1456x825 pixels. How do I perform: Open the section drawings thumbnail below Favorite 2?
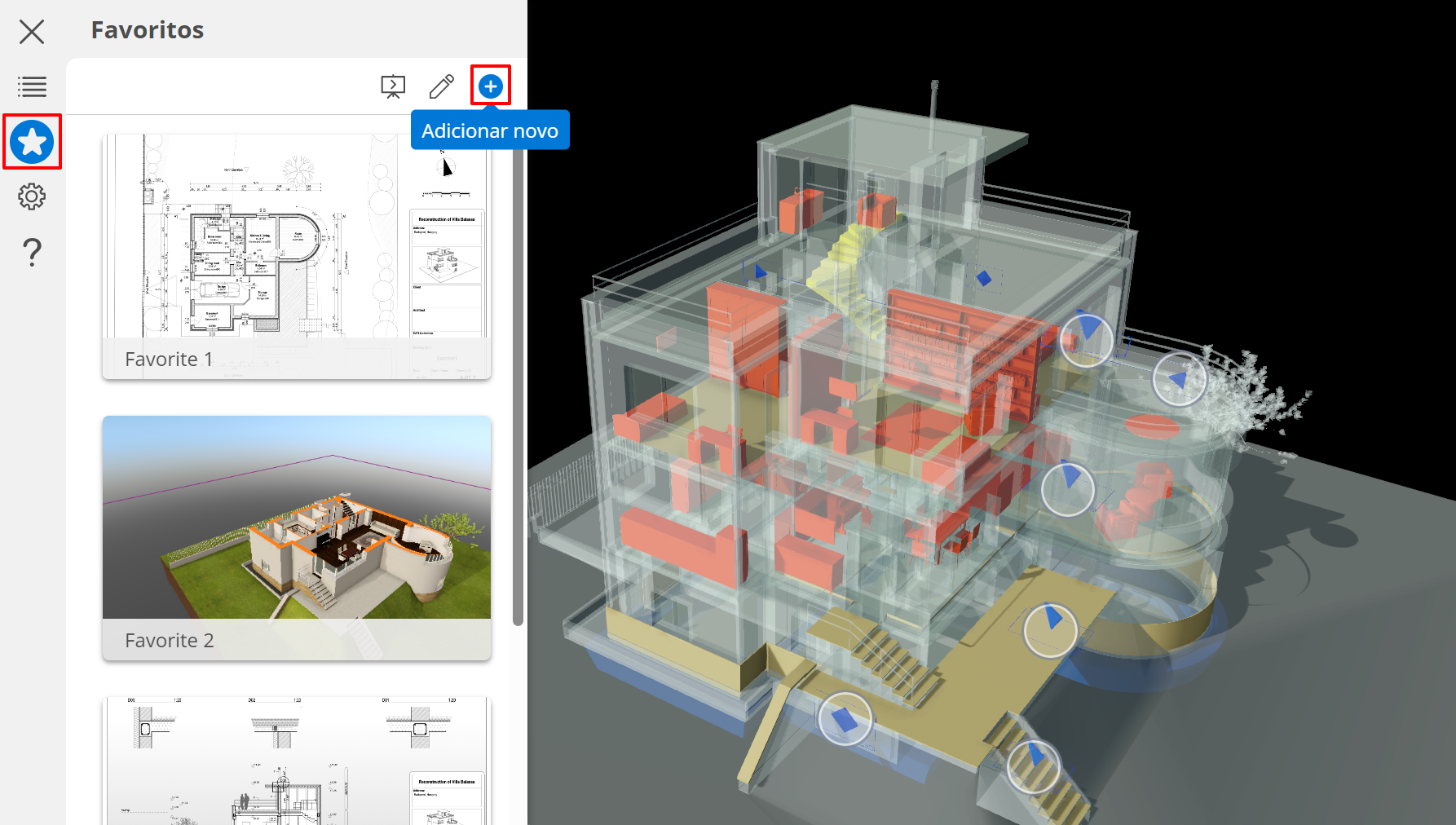[x=297, y=761]
